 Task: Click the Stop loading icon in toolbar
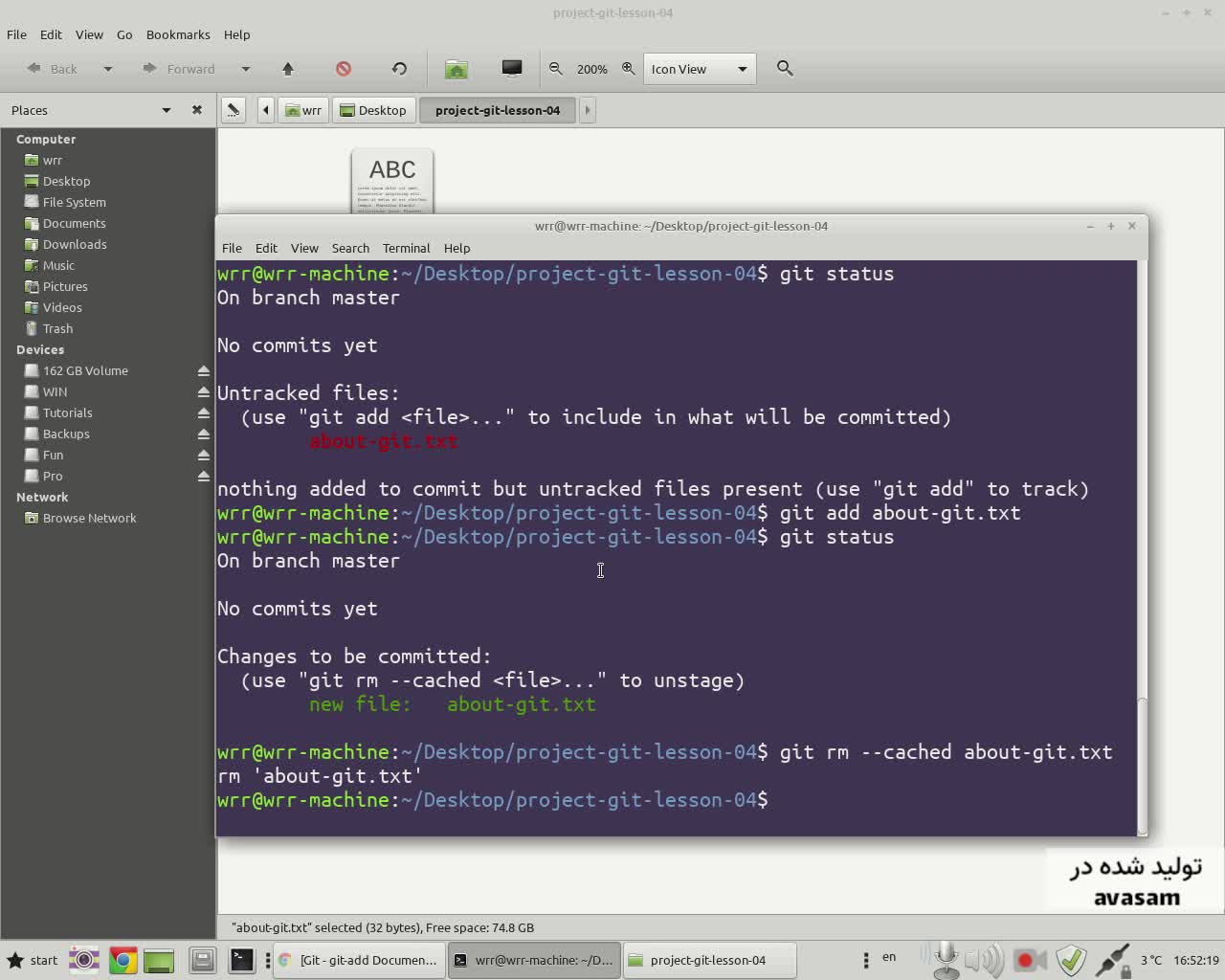(x=344, y=69)
